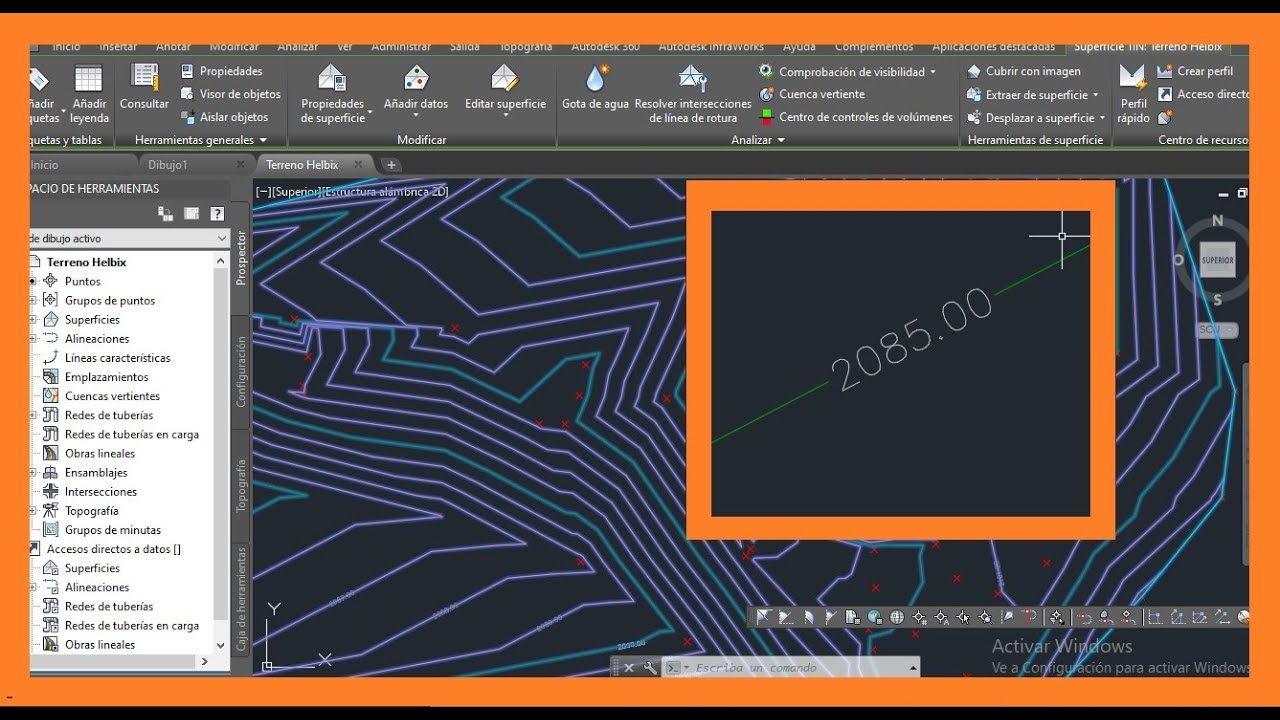Screen dimensions: 1280x720
Task: Select Obras lineales under Terreno Helbix
Action: [100, 454]
